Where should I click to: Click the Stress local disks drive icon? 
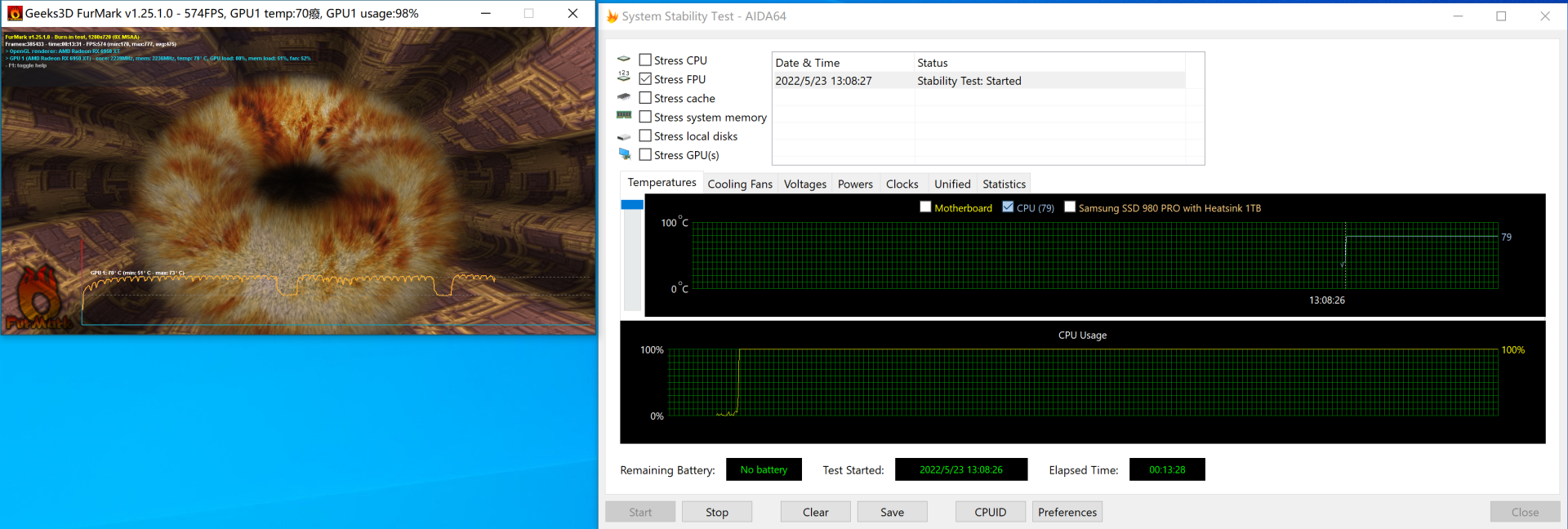click(x=624, y=136)
